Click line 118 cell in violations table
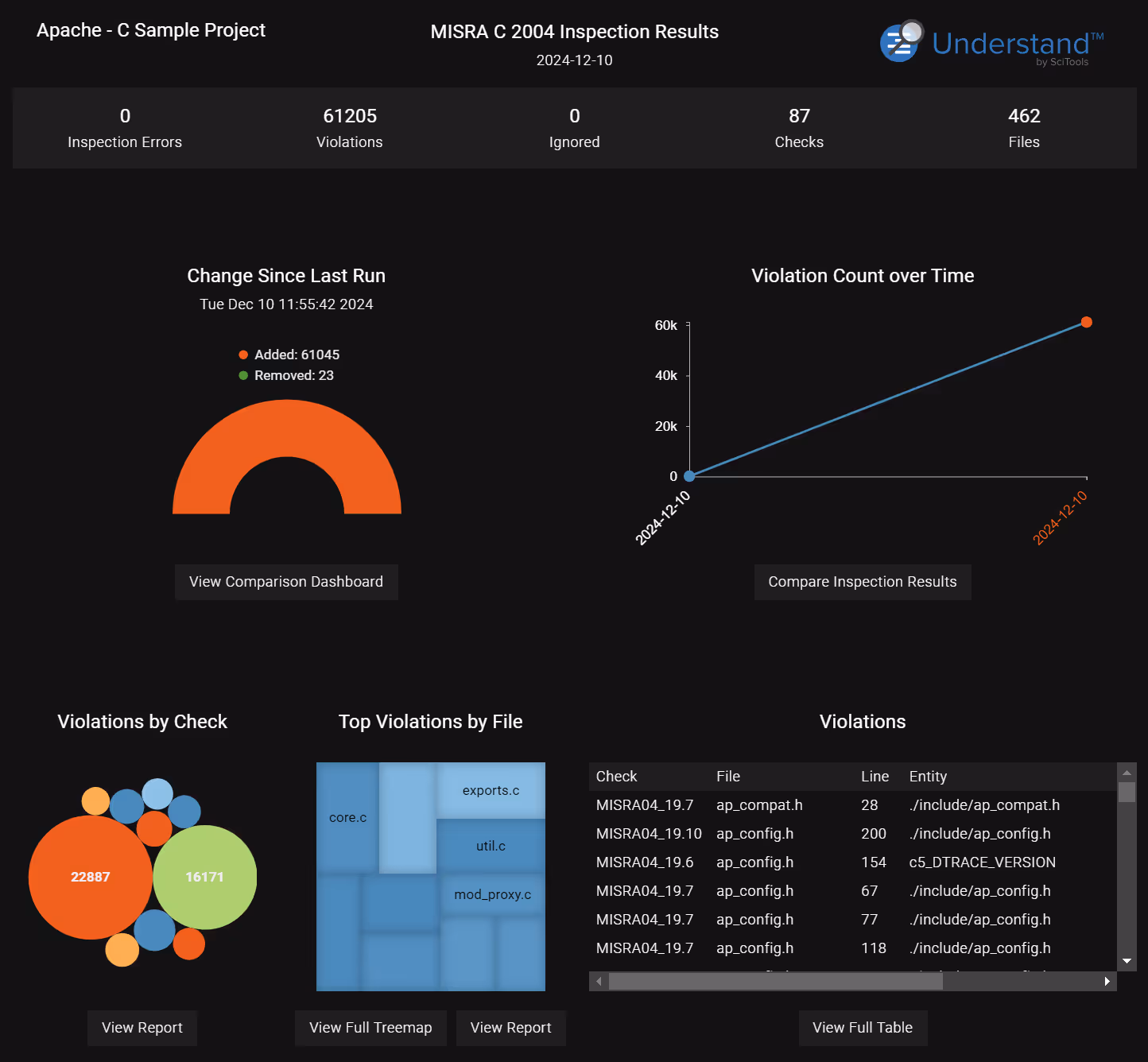1148x1062 pixels. (874, 948)
